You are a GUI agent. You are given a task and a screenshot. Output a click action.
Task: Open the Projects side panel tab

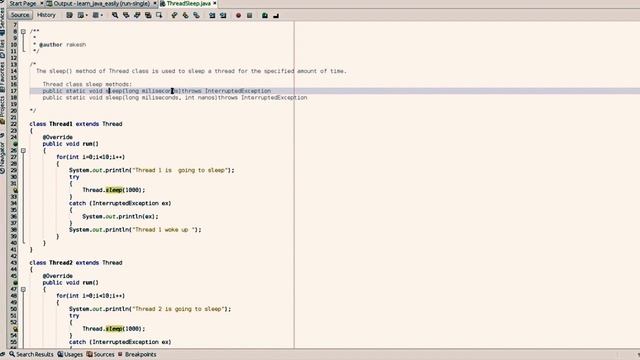click(x=2, y=109)
